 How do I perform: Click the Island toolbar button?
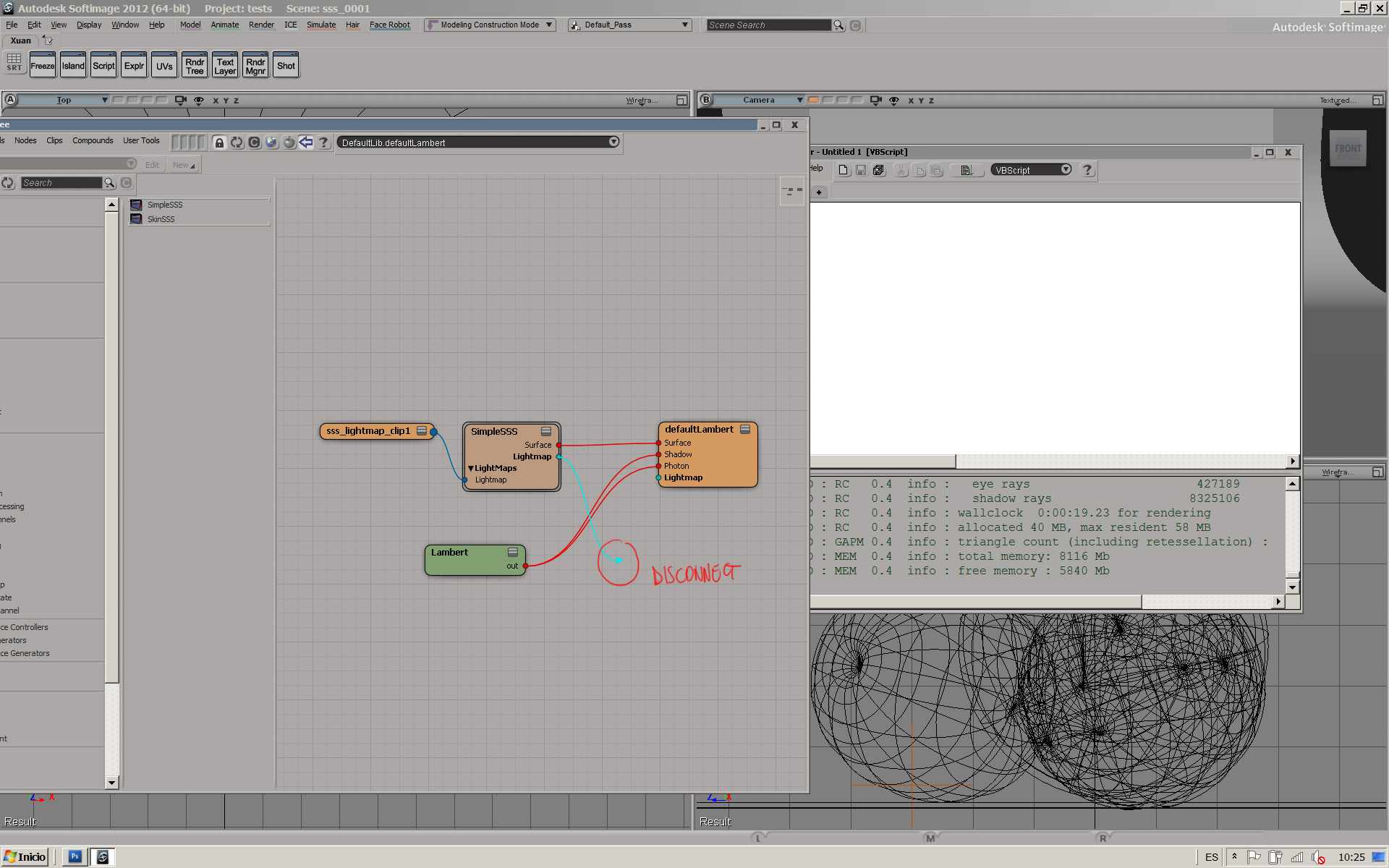point(73,66)
